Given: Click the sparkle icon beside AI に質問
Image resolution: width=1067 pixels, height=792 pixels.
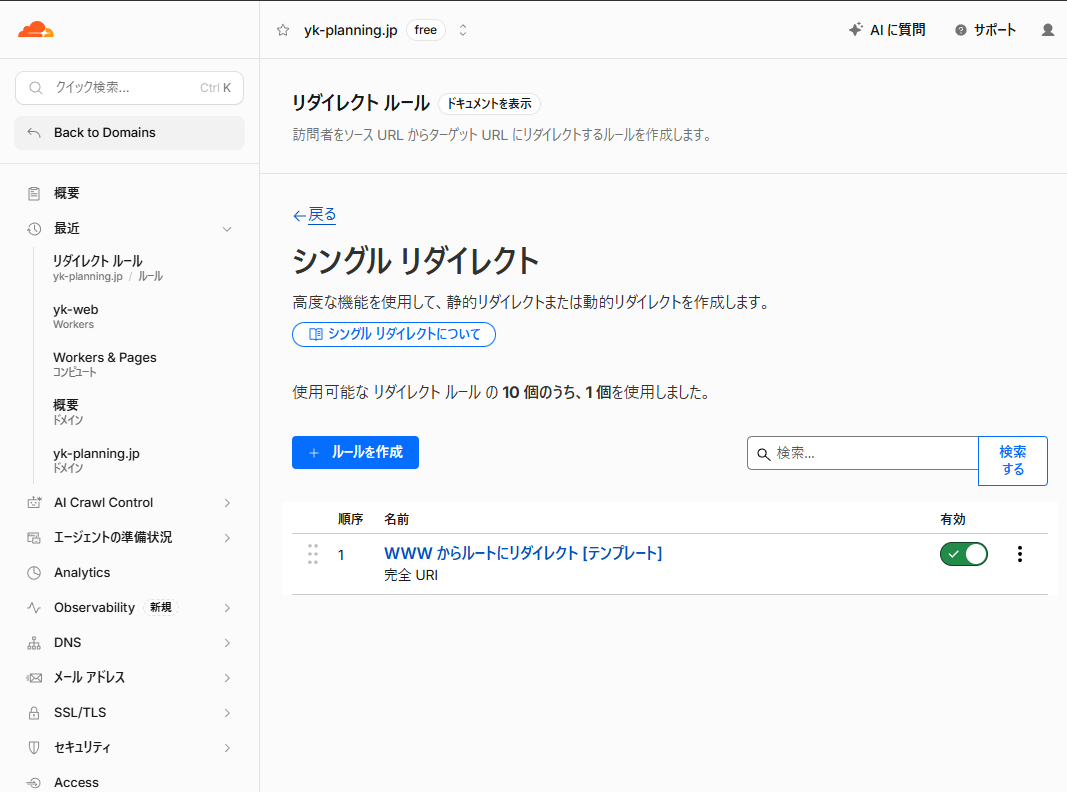Looking at the screenshot, I should (x=855, y=30).
